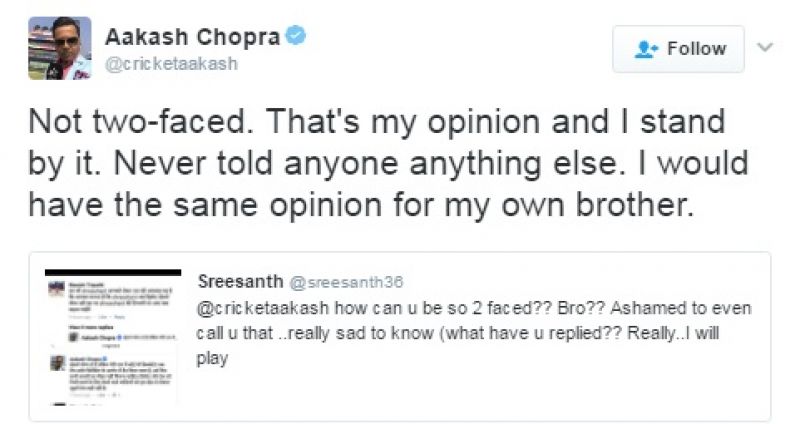Open Sreesanth's name in the quoted tweet
Image resolution: width=800 pixels, height=424 pixels.
click(240, 281)
